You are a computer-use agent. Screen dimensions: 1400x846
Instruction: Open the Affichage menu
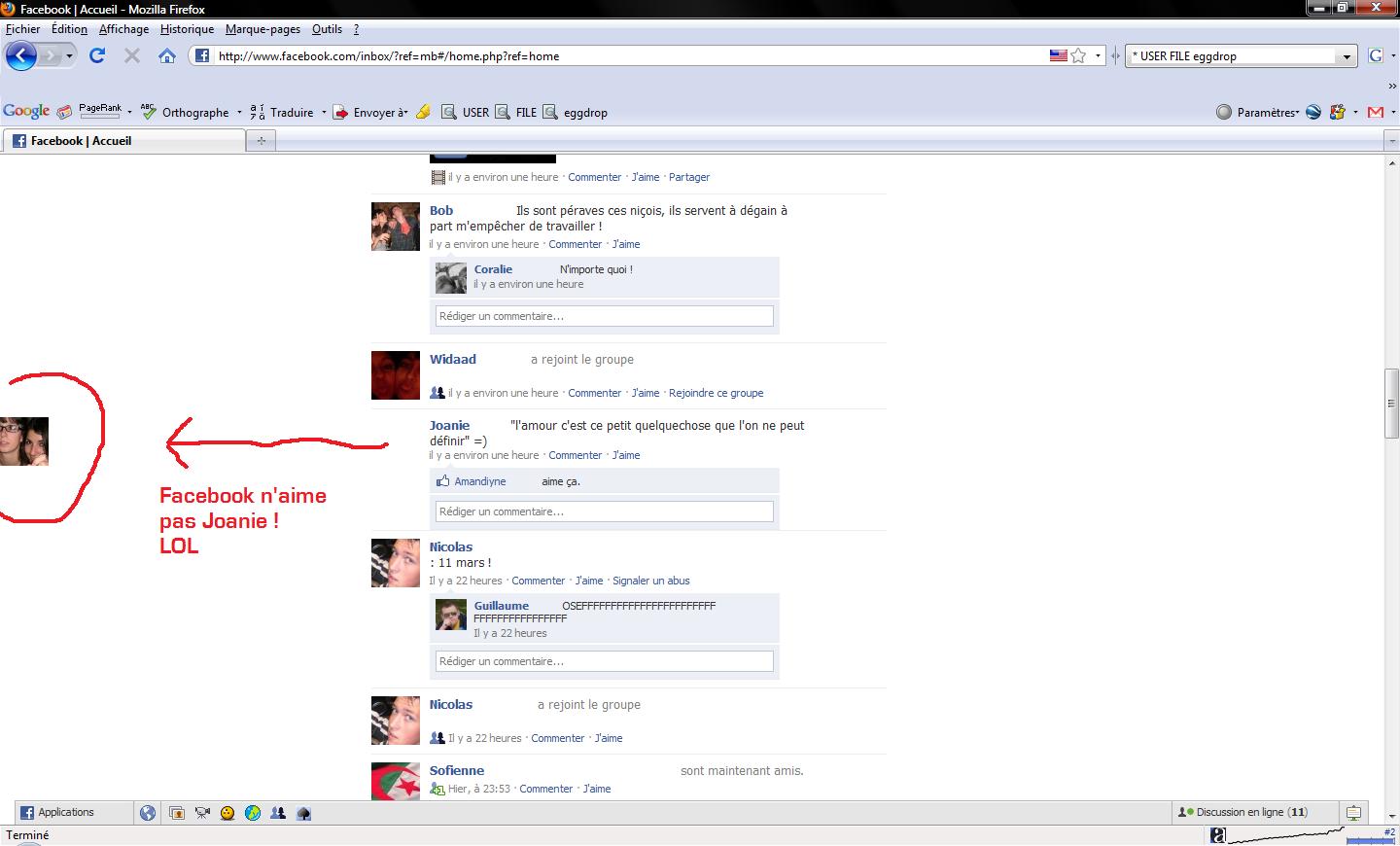123,29
